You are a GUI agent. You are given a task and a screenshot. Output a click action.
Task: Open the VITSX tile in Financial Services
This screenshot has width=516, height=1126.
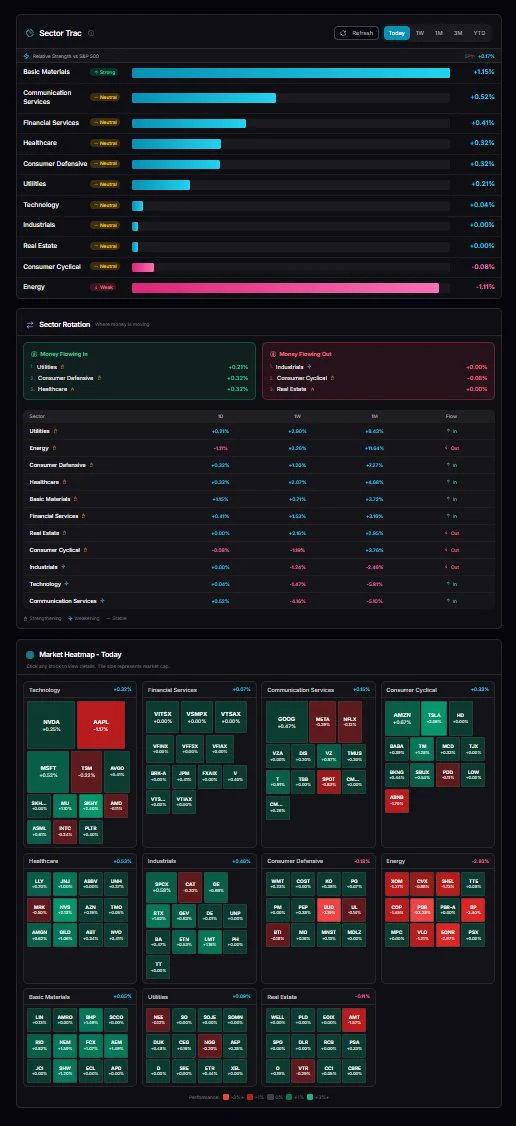163,718
